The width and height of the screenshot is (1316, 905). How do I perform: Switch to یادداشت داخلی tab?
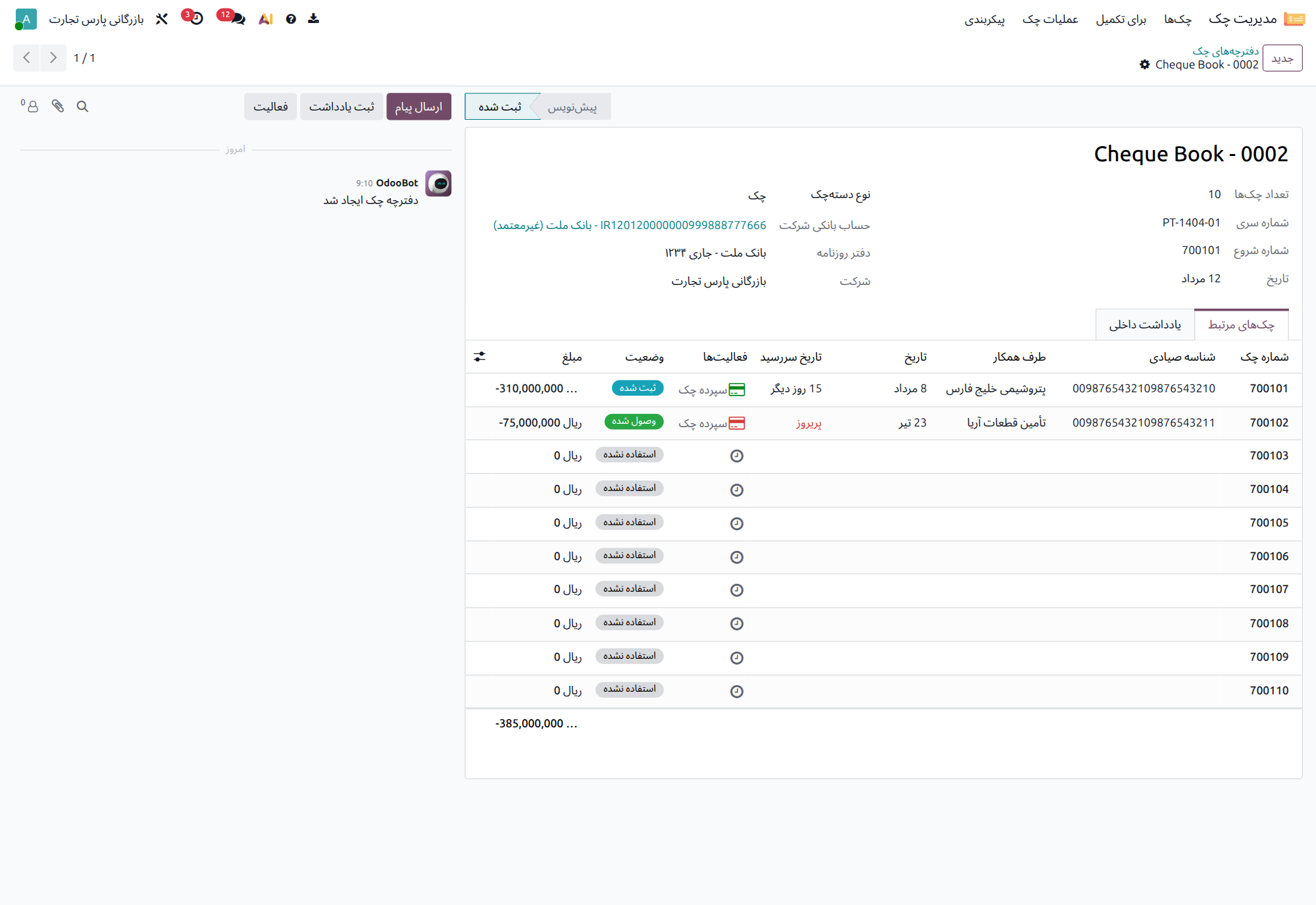(1145, 324)
